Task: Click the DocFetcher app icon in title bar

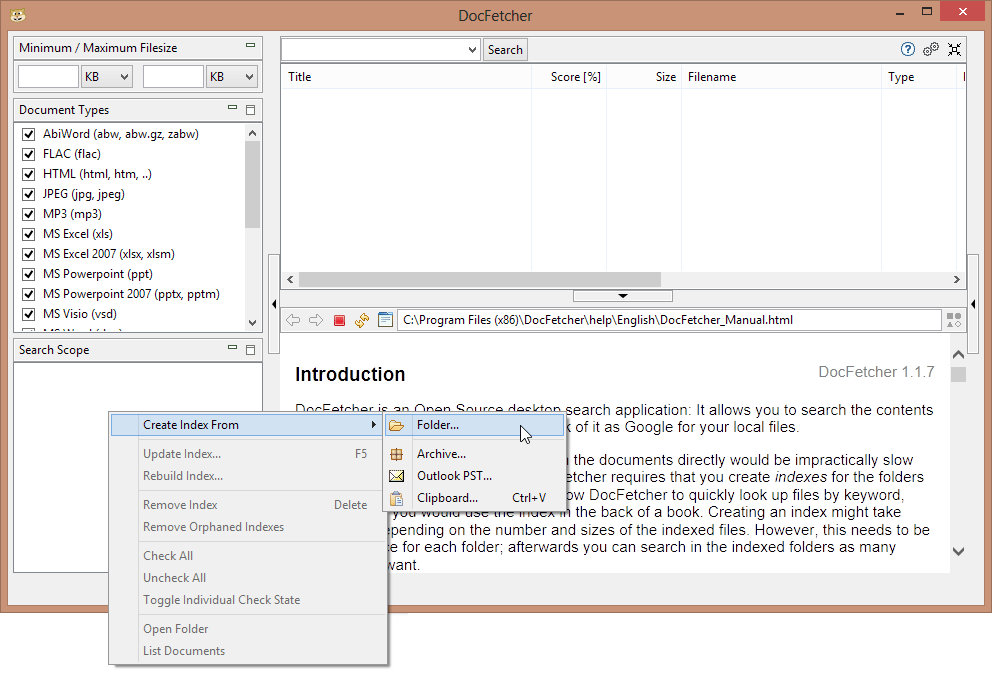Action: (18, 15)
